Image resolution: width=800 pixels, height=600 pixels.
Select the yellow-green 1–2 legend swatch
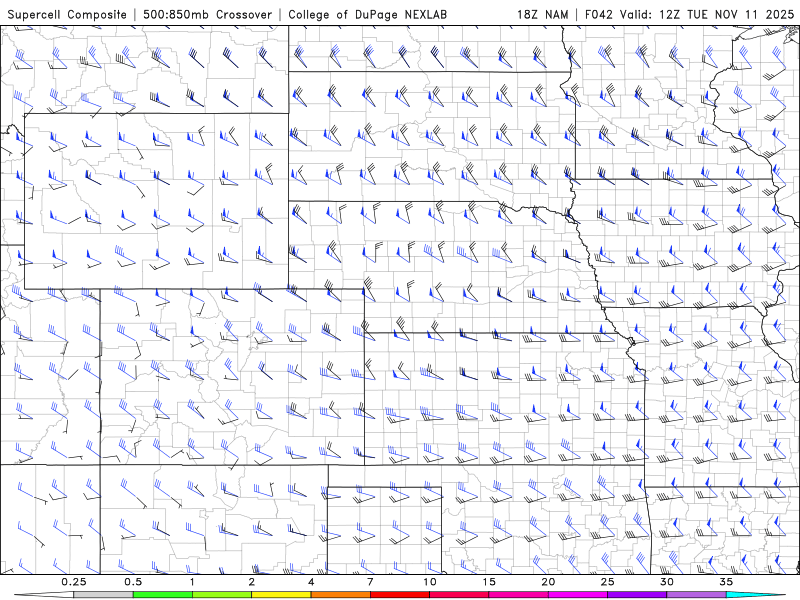point(222,595)
